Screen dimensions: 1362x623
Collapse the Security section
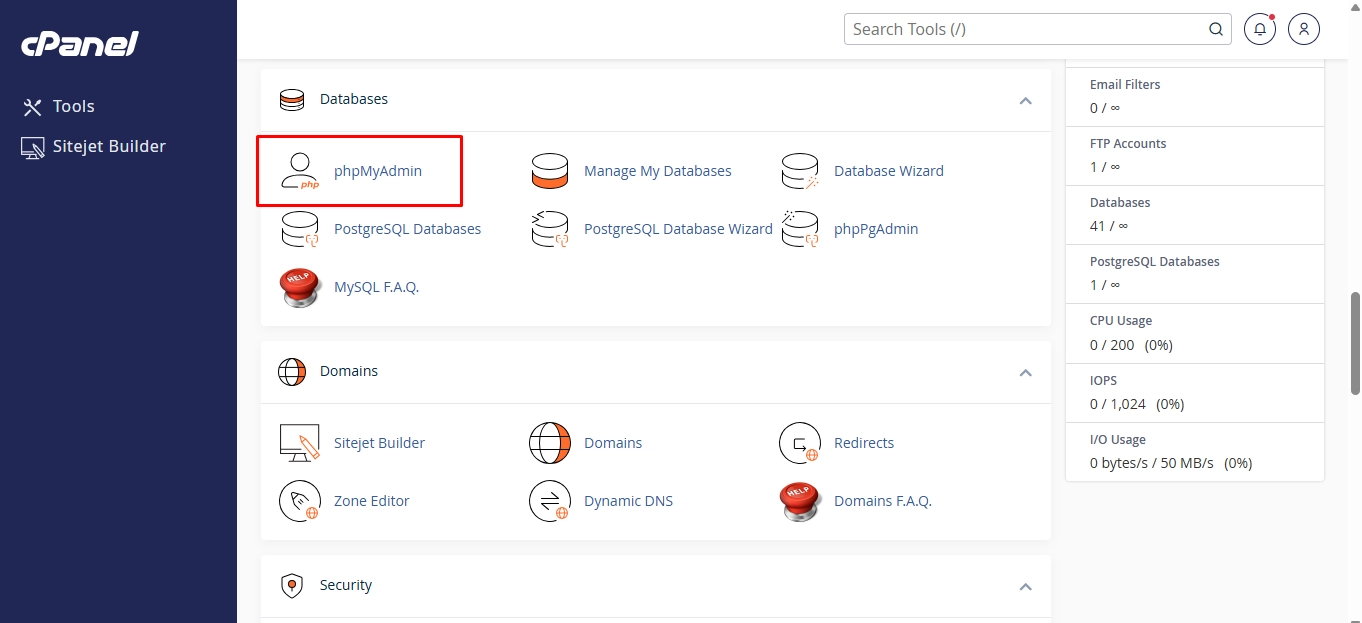tap(1025, 587)
